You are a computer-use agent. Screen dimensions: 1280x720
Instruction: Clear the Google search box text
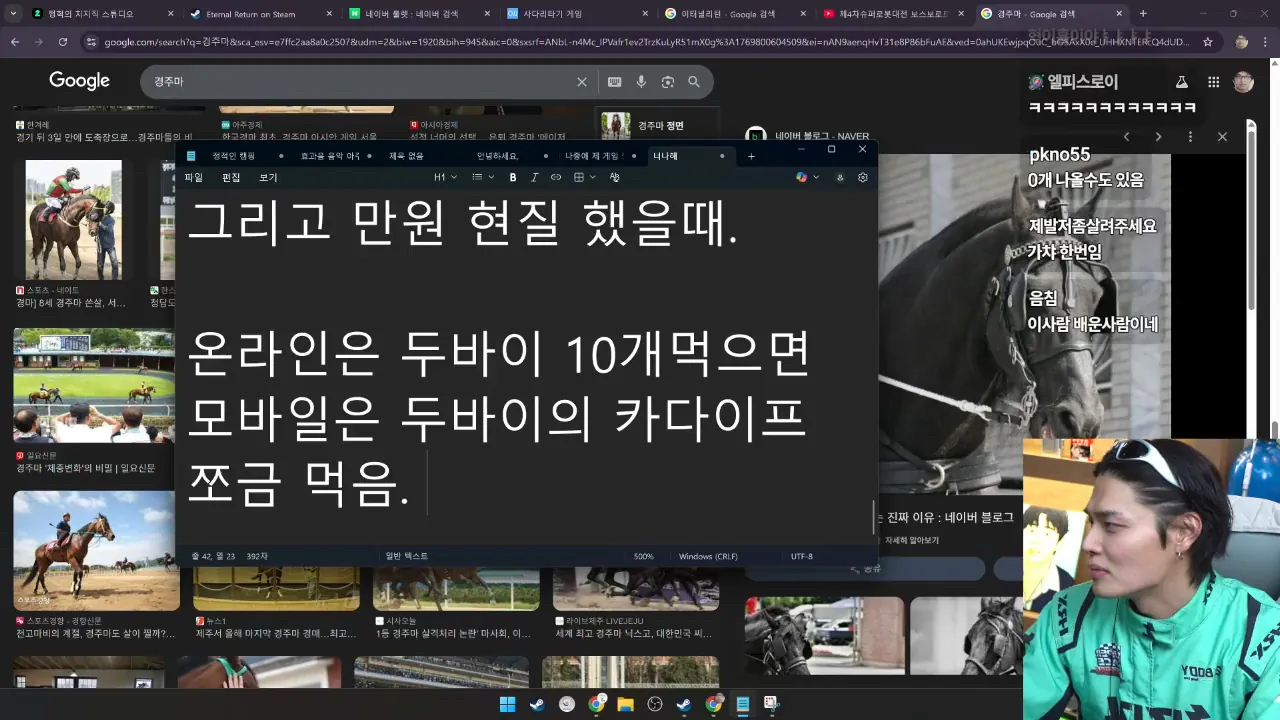582,82
